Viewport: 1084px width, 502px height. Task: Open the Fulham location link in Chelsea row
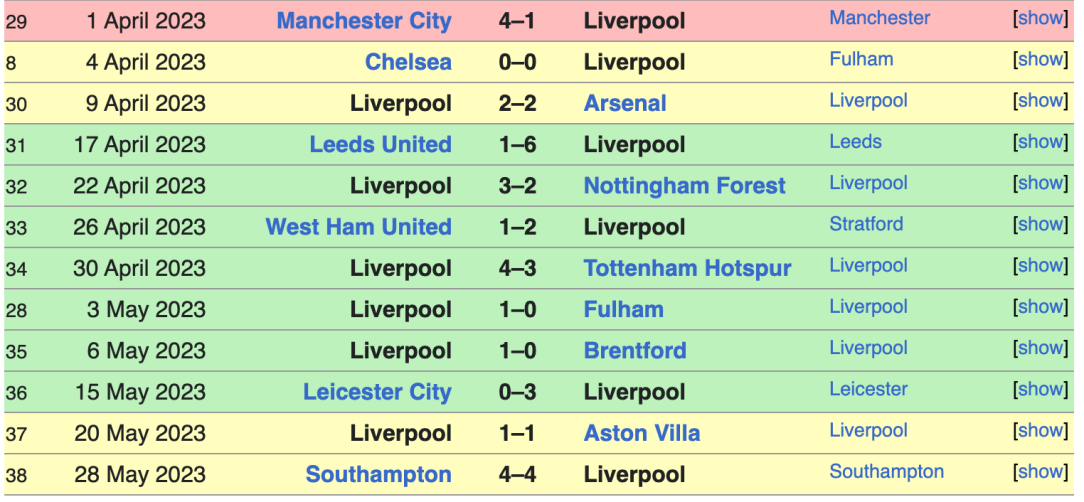[861, 59]
